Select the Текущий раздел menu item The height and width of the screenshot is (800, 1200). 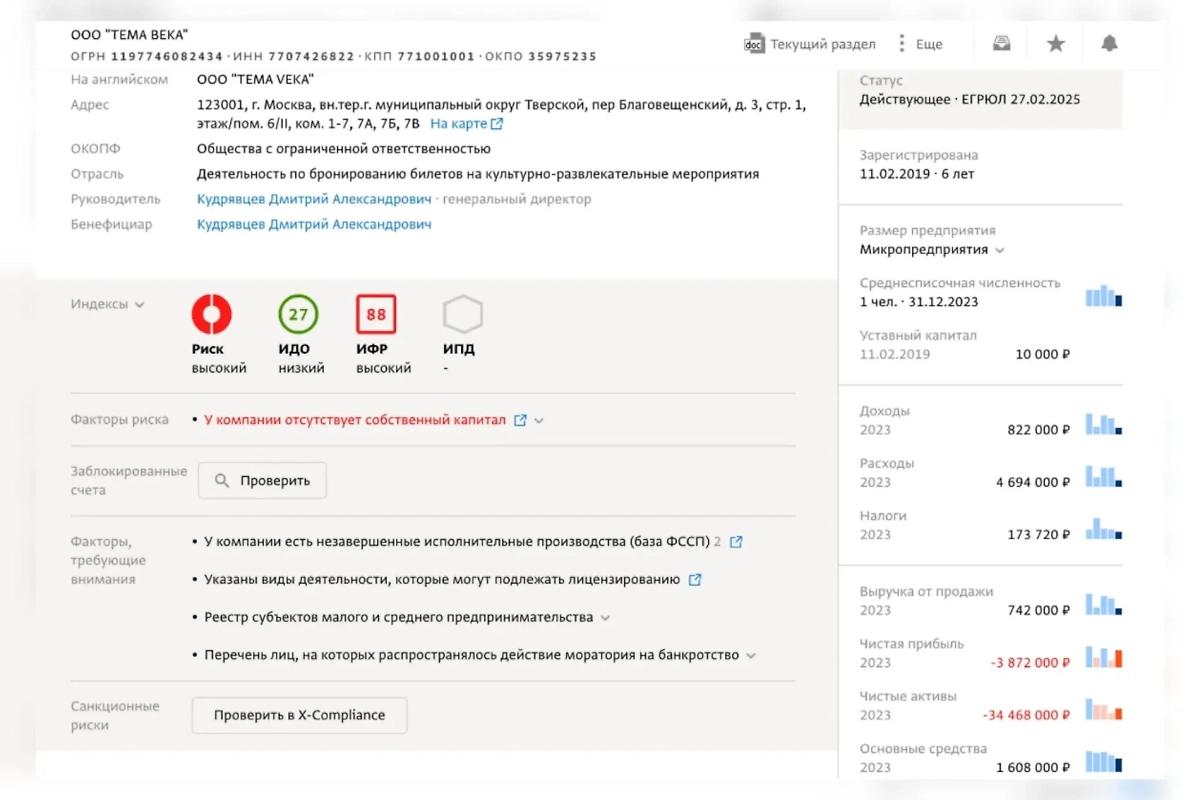click(x=822, y=44)
